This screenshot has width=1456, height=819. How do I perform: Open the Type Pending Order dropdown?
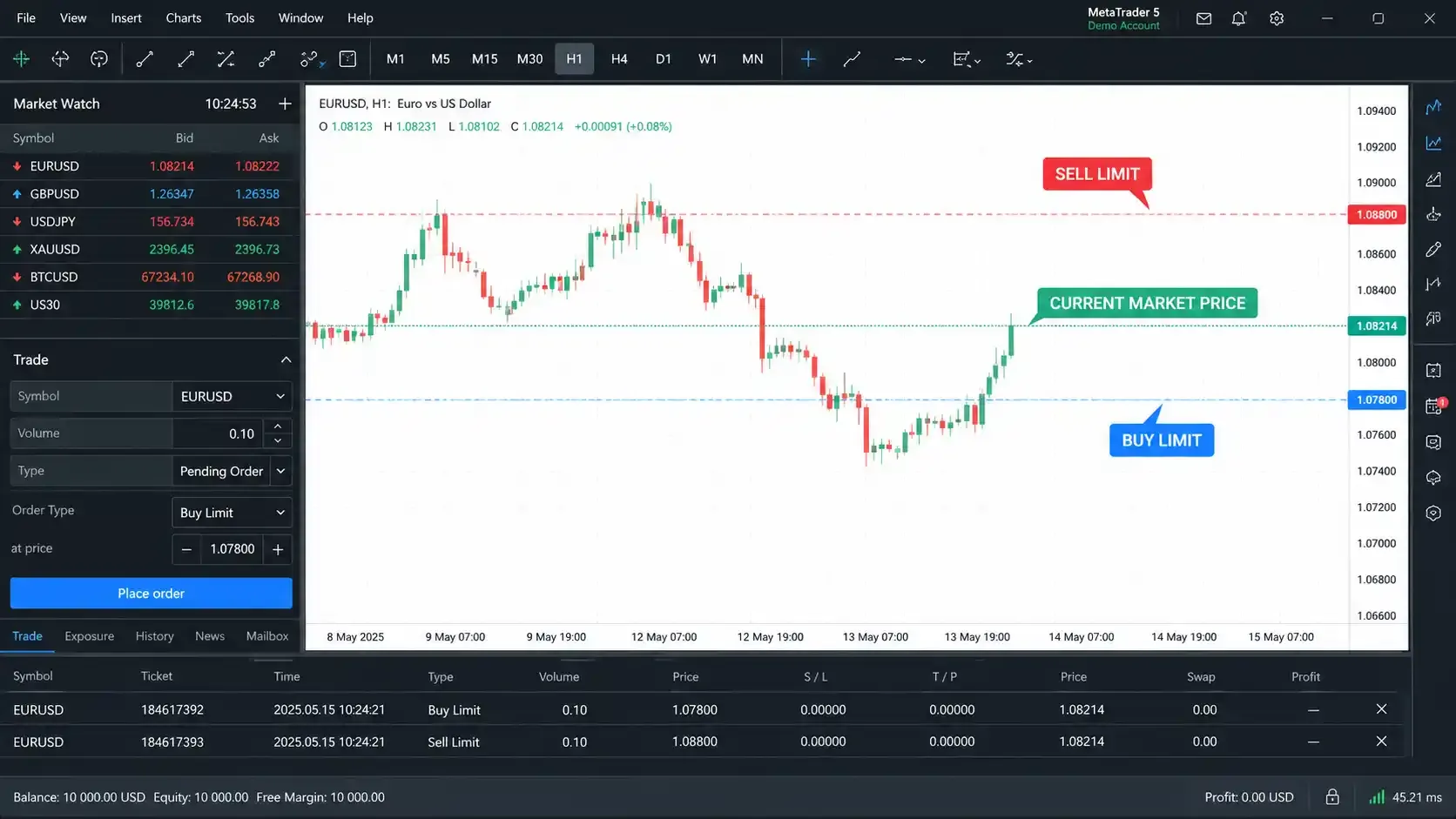click(x=232, y=471)
